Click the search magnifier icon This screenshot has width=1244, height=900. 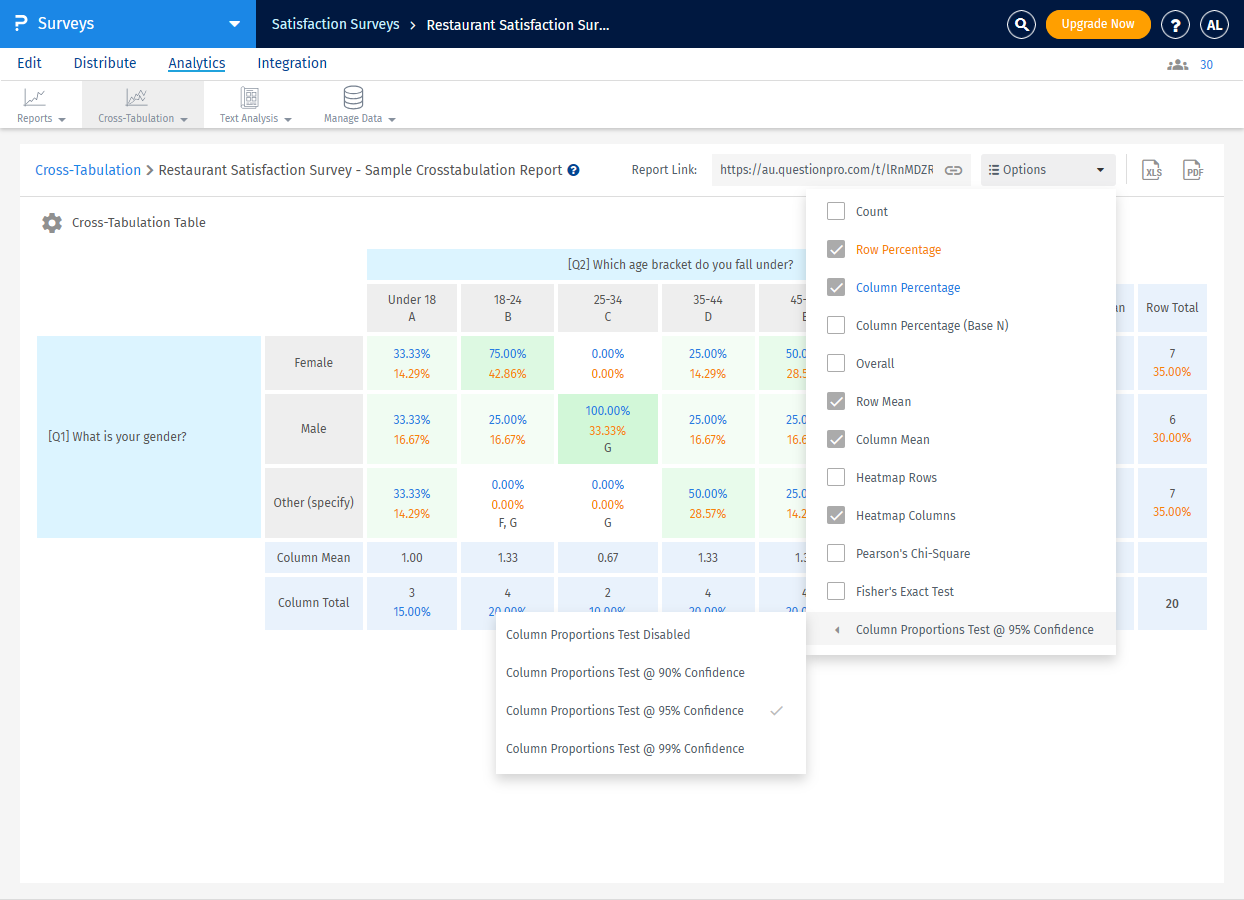(x=1021, y=24)
